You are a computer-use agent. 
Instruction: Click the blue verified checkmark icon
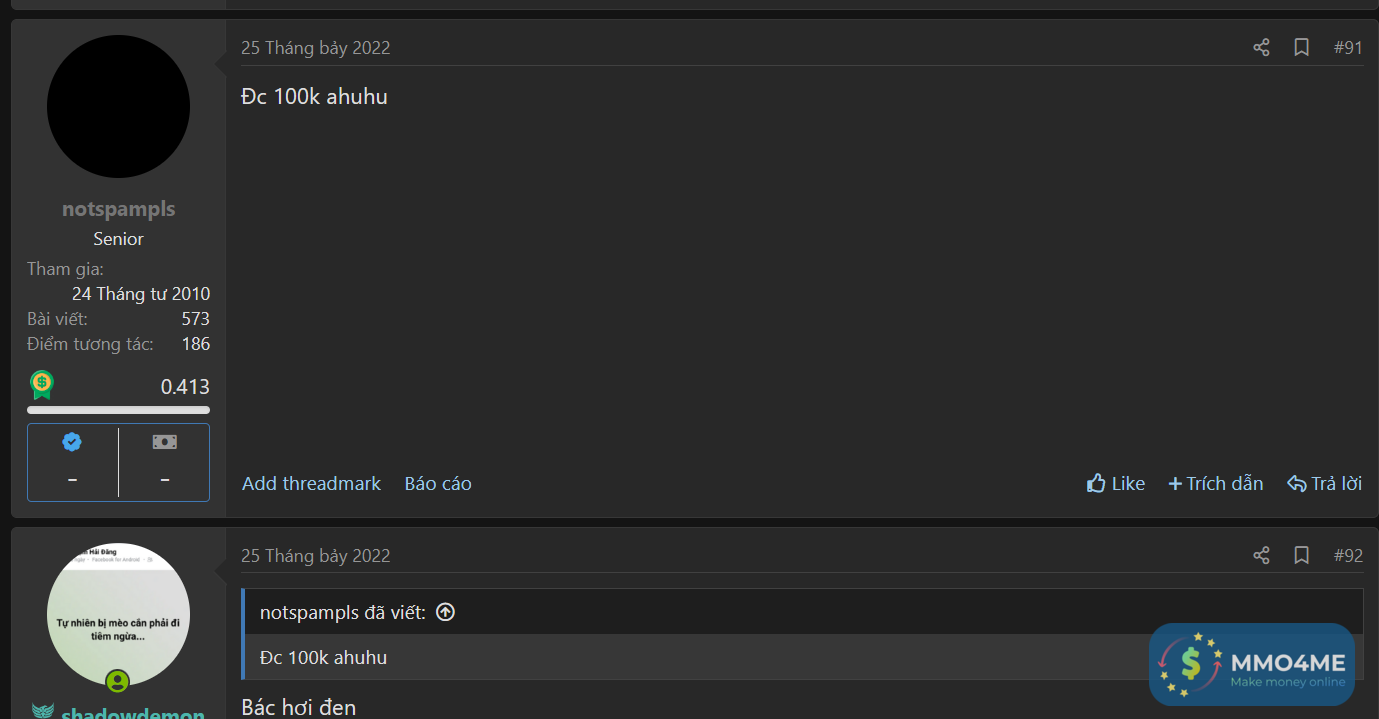[x=72, y=442]
